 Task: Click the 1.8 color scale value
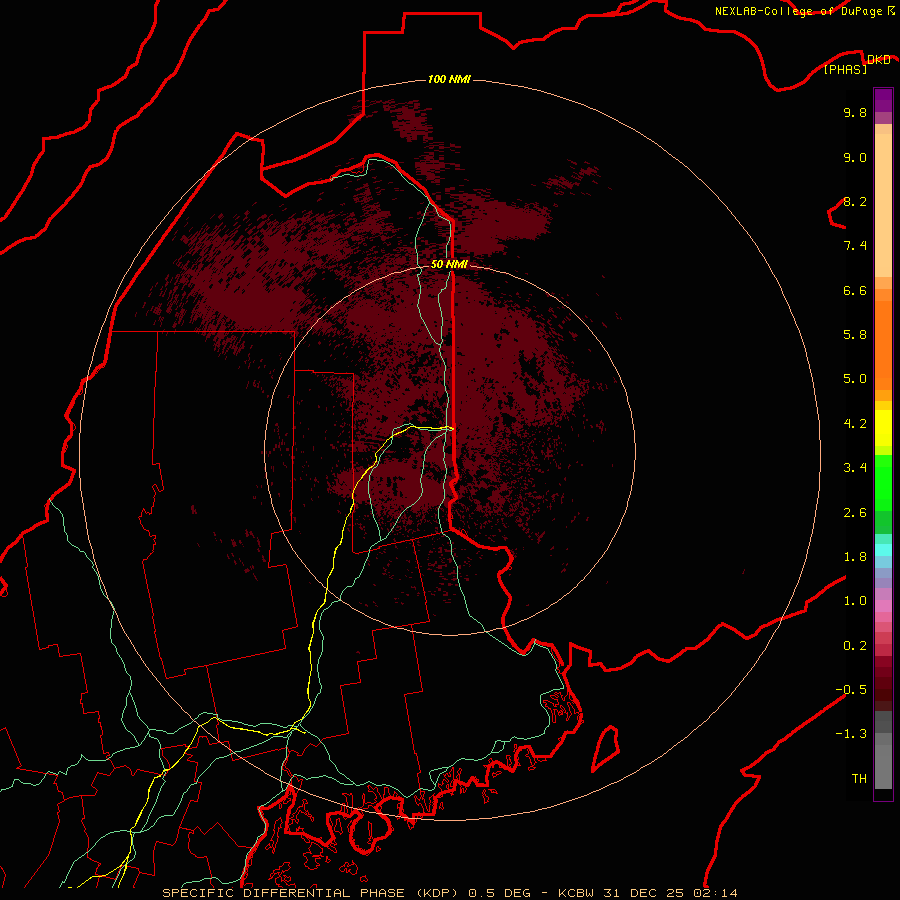pos(855,557)
